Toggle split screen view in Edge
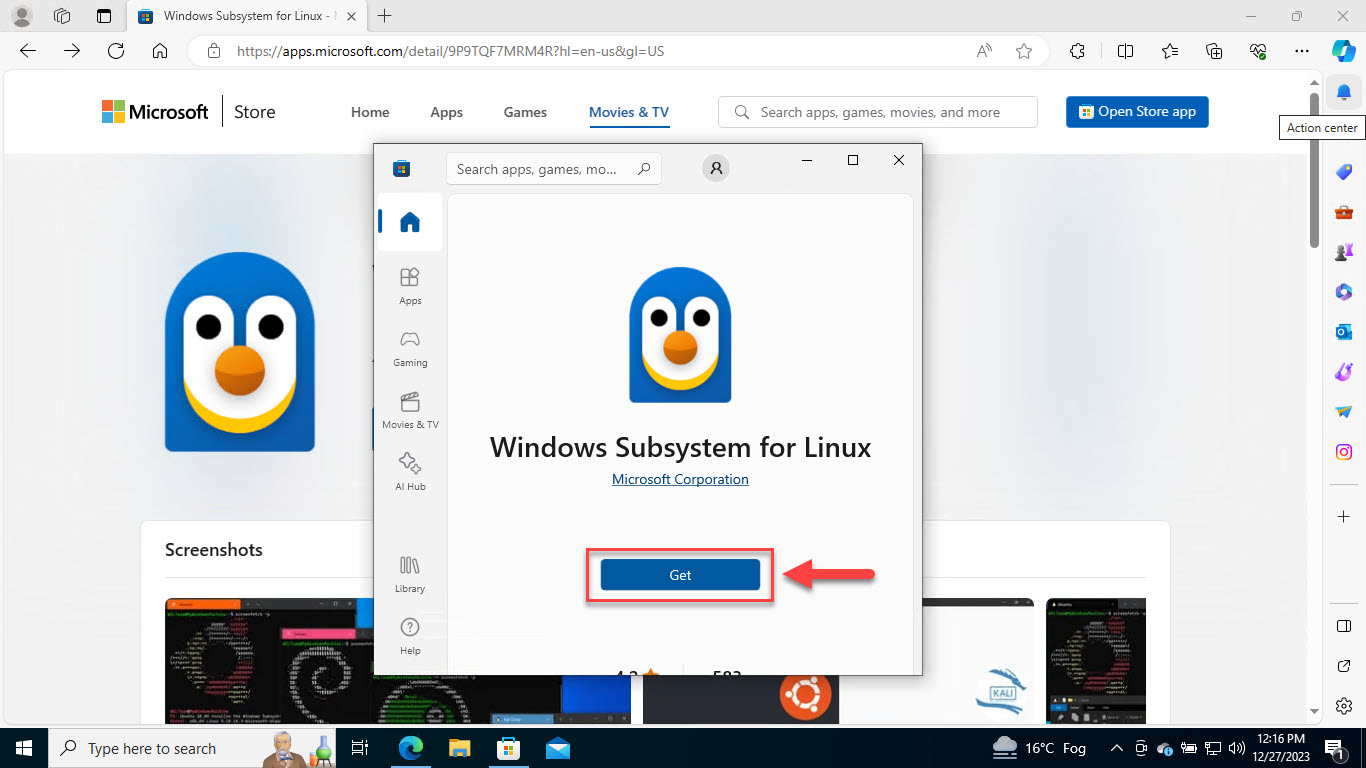1366x768 pixels. click(1124, 51)
